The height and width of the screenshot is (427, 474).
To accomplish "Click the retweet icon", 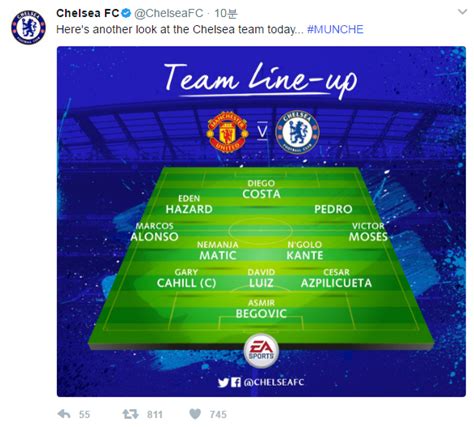I will click(130, 414).
